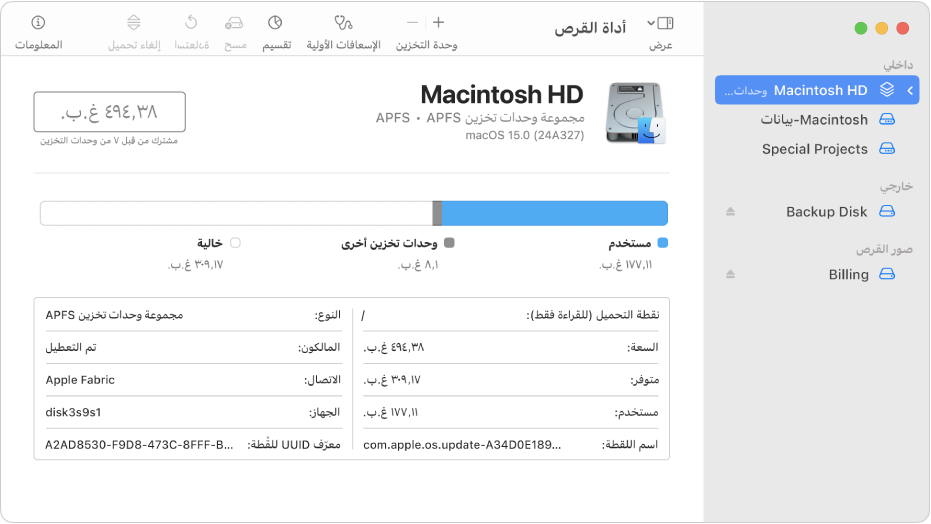The width and height of the screenshot is (931, 524).
Task: Click the External (خارجي) sidebar section header
Action: 896,186
